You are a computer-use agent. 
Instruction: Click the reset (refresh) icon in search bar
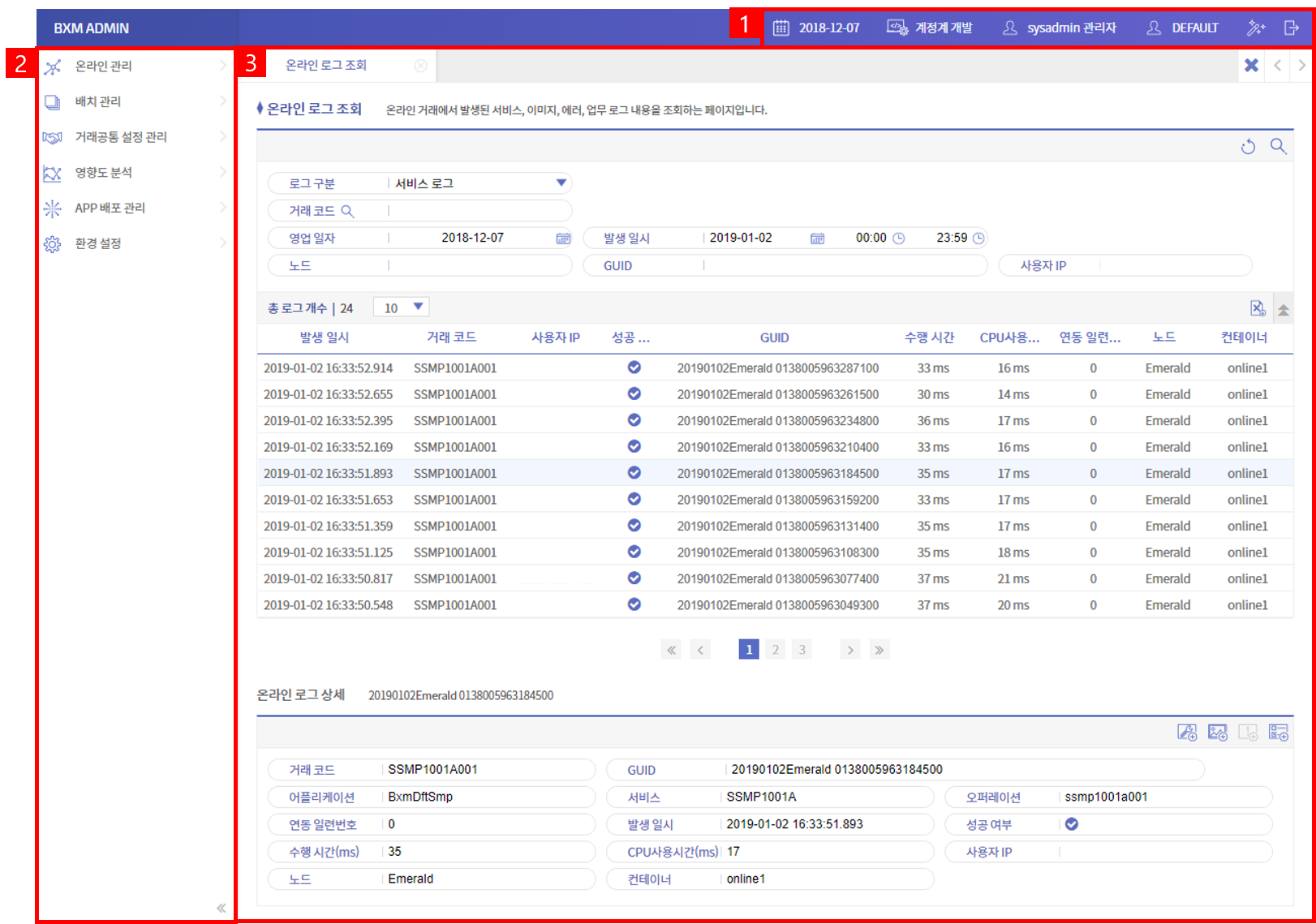(1248, 147)
